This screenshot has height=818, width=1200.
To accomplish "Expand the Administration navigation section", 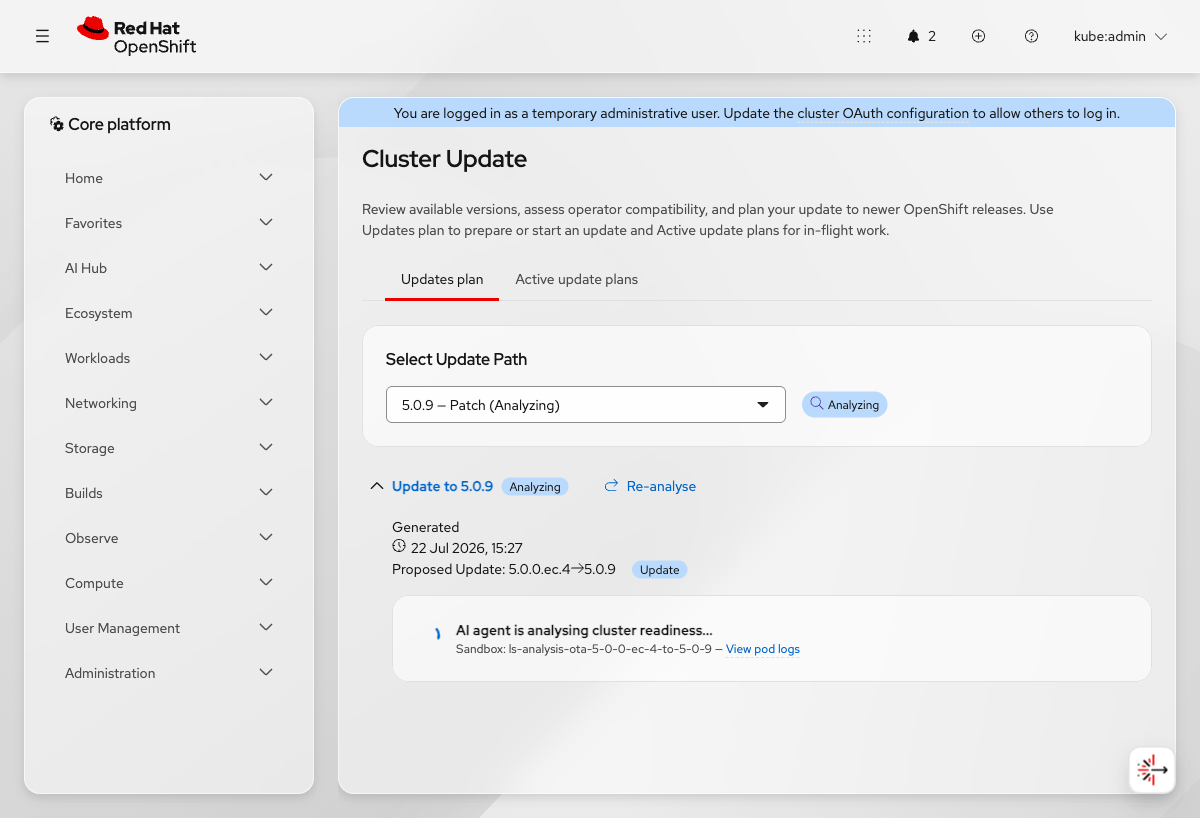I will (169, 673).
